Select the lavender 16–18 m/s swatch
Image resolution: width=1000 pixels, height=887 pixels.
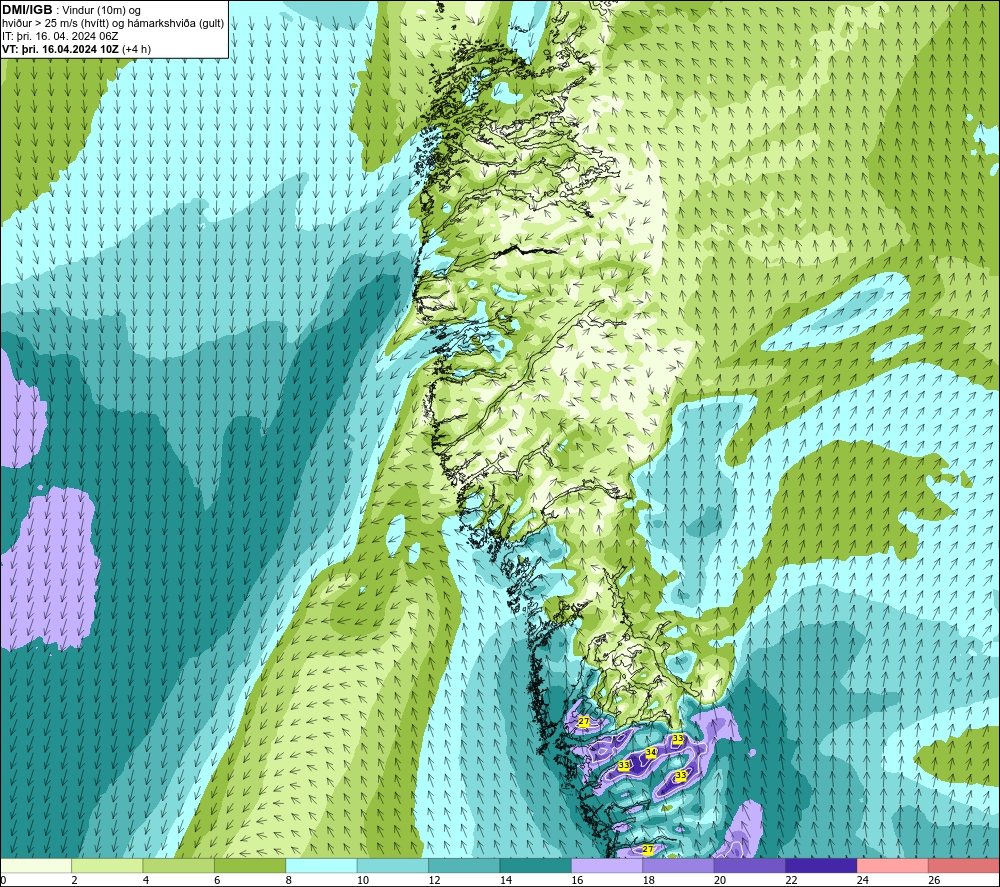(607, 865)
